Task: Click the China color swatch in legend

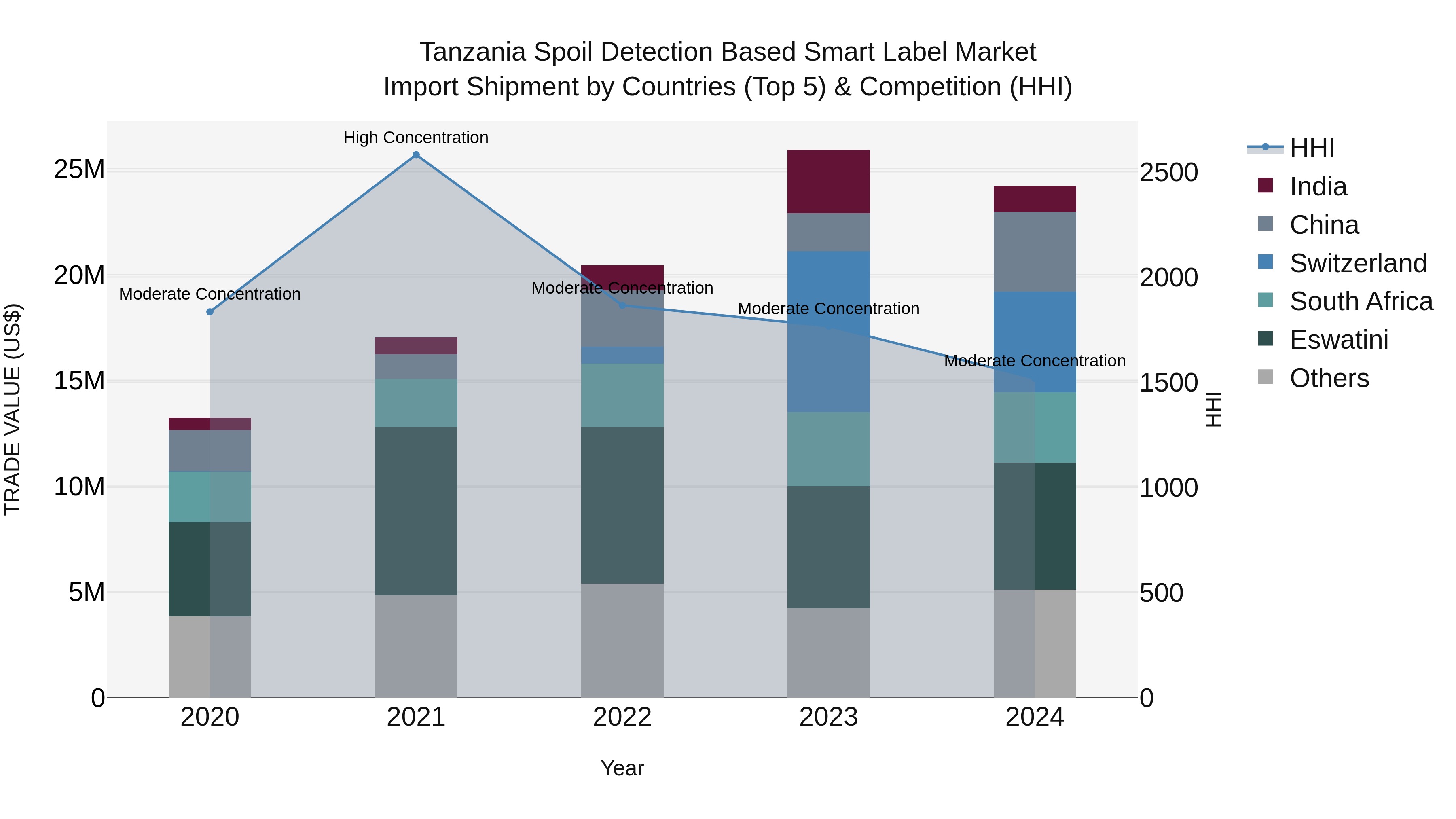Action: 1266,223
